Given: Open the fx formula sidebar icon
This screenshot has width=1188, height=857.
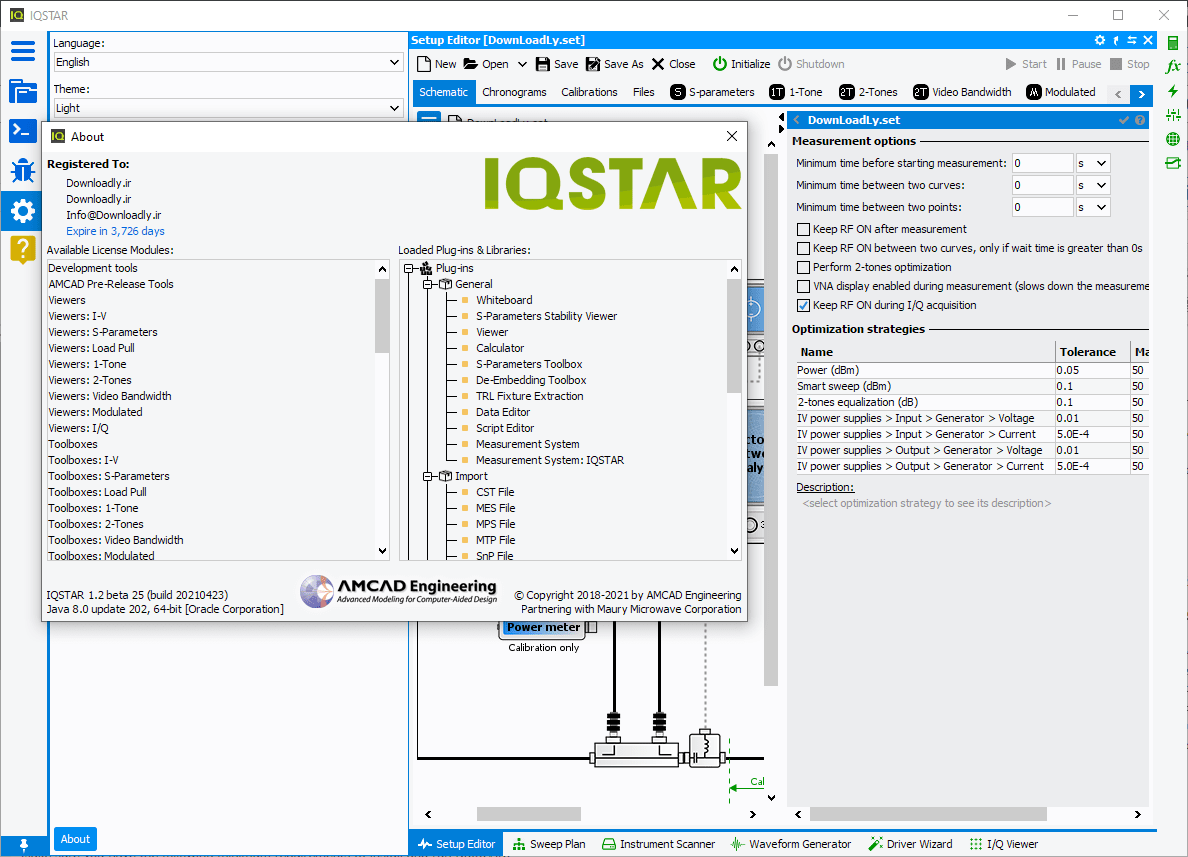Looking at the screenshot, I should pos(1173,67).
